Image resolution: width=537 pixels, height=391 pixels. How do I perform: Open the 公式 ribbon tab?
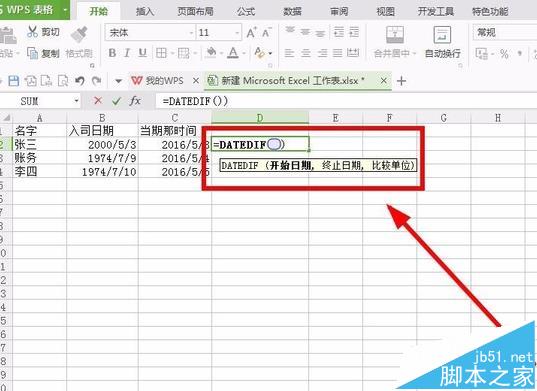pyautogui.click(x=246, y=11)
